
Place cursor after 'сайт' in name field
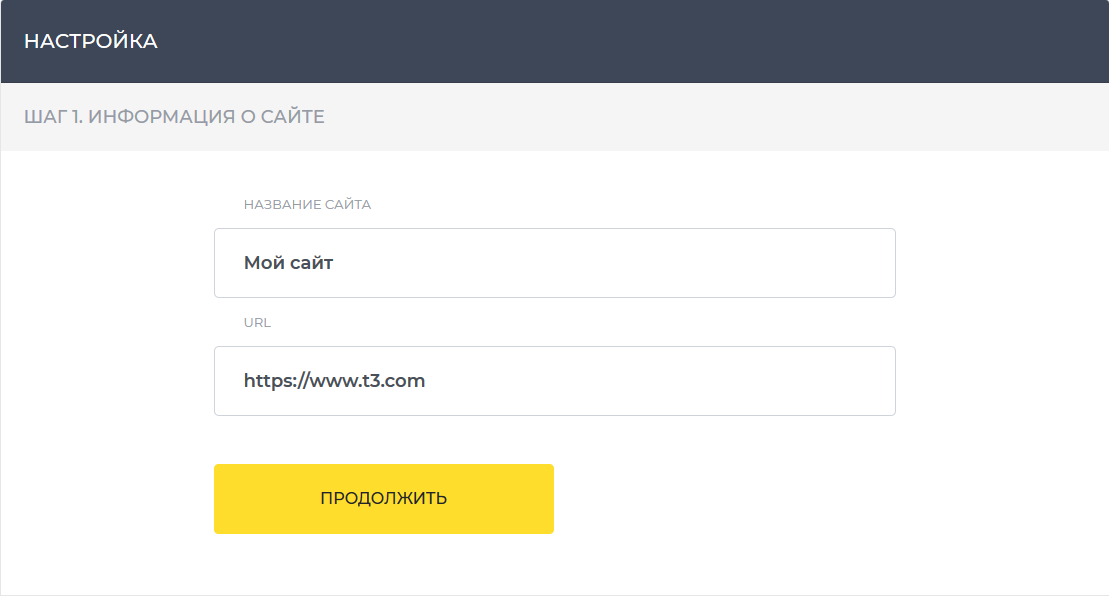[x=334, y=264]
